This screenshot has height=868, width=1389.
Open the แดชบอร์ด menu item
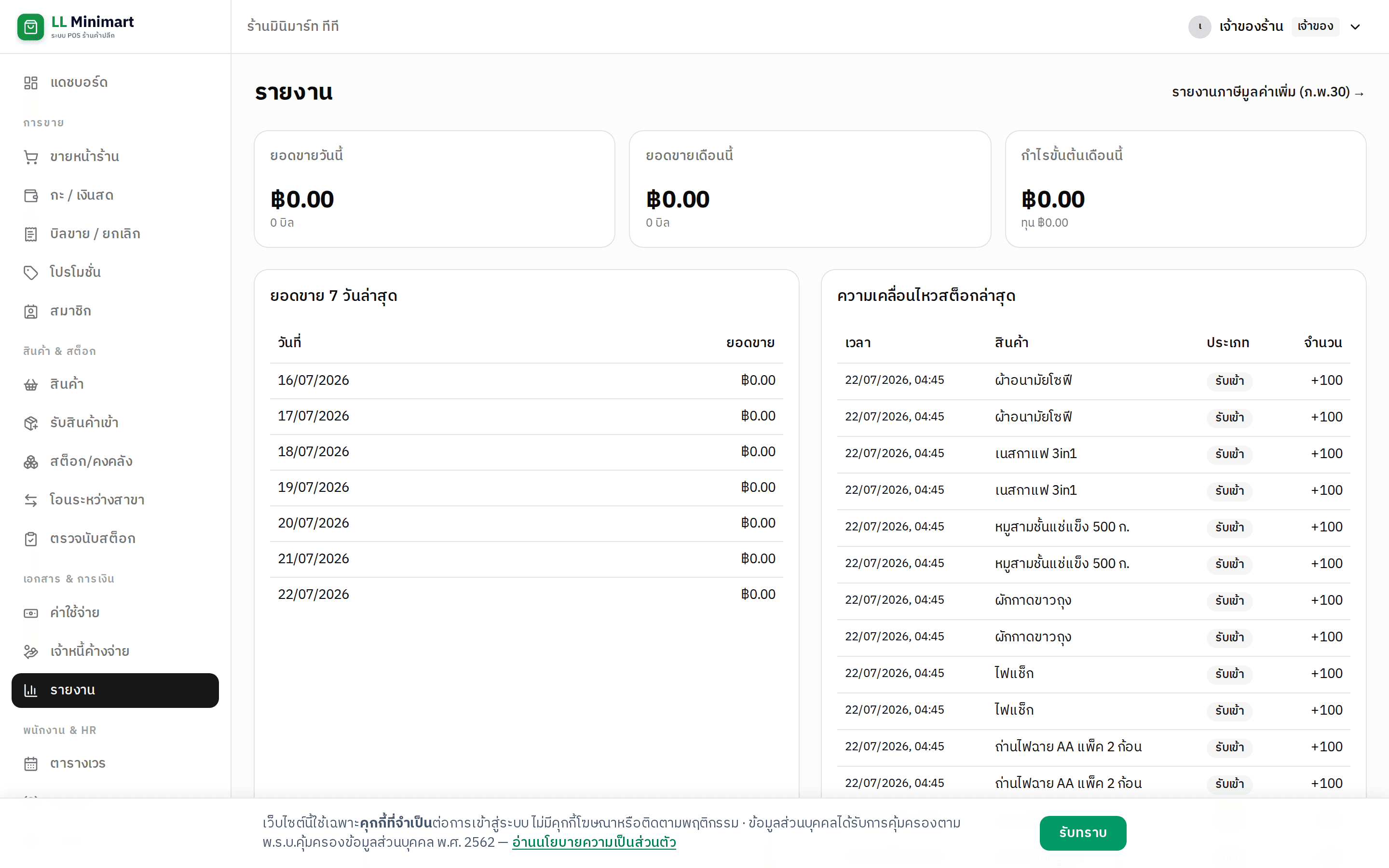[x=115, y=82]
